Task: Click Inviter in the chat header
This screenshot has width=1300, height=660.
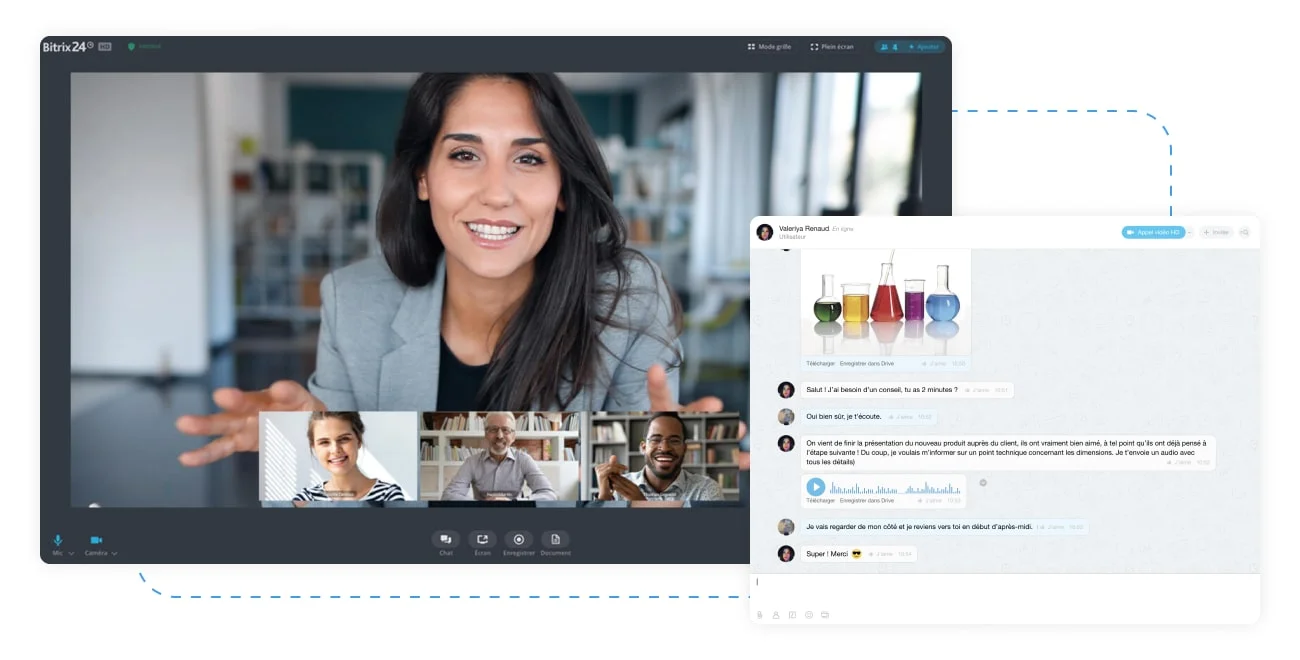Action: point(1217,232)
